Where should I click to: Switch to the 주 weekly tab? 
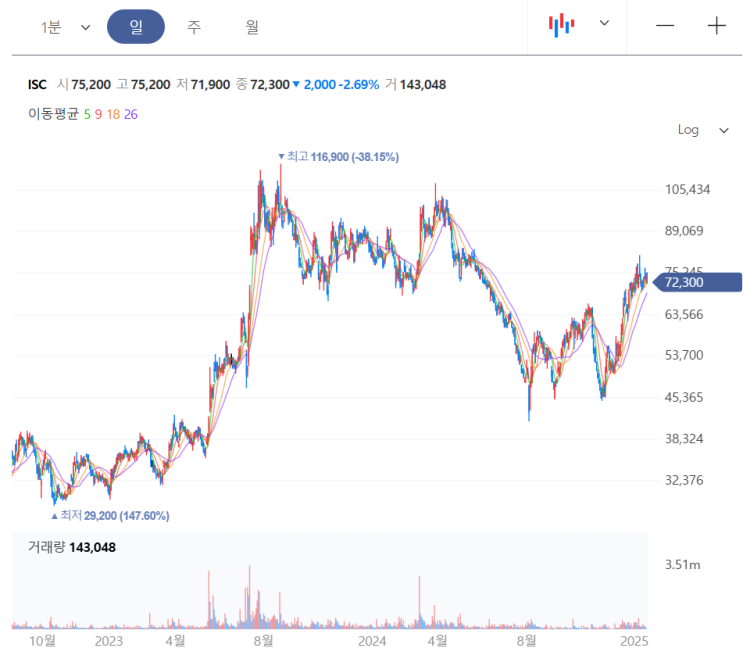pos(193,27)
